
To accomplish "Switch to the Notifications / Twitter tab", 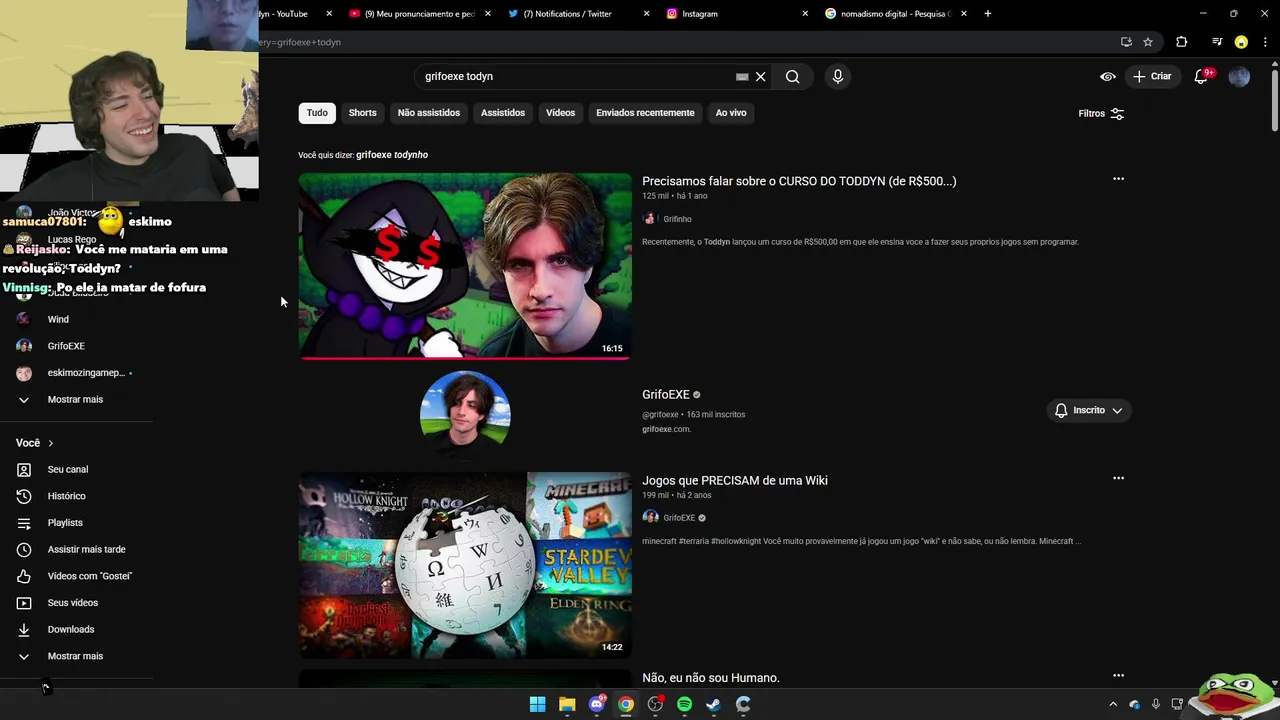I will (567, 14).
